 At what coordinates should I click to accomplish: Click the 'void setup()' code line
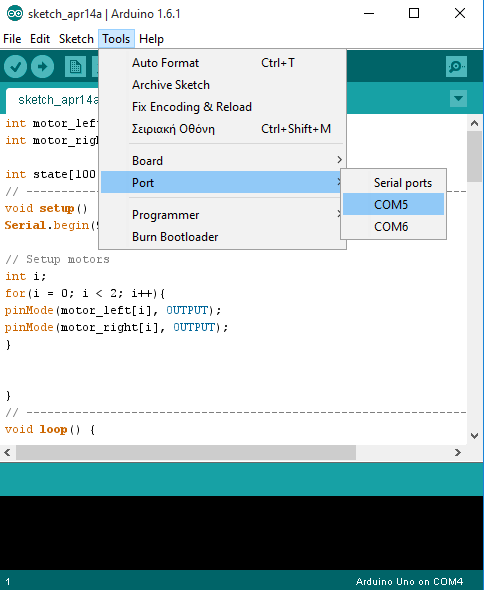click(46, 208)
